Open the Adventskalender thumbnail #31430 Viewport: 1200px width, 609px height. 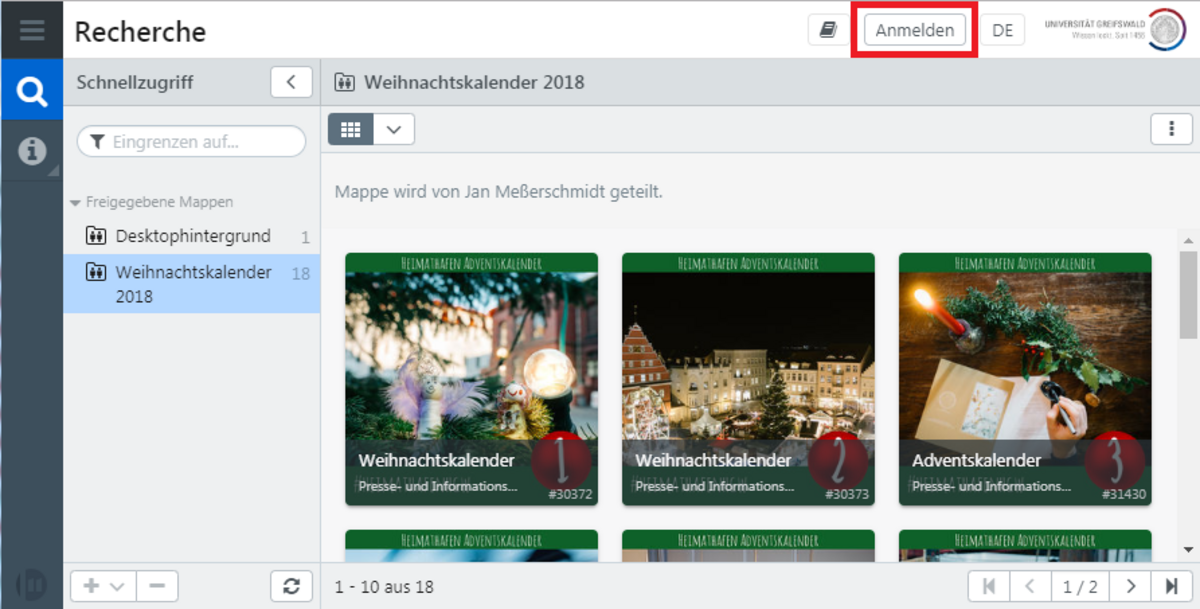[x=1024, y=378]
